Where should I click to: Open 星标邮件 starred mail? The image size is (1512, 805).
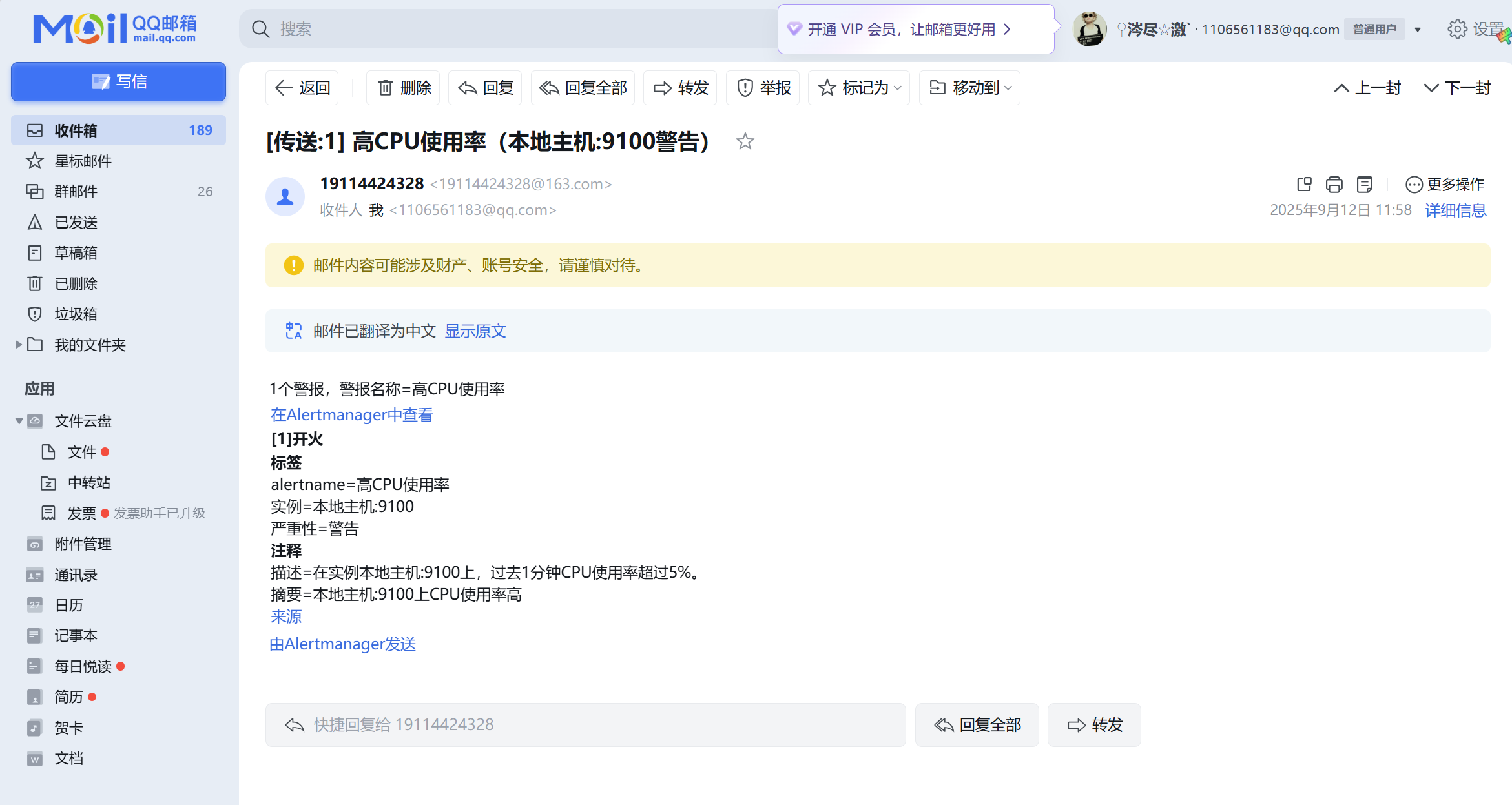(118, 161)
